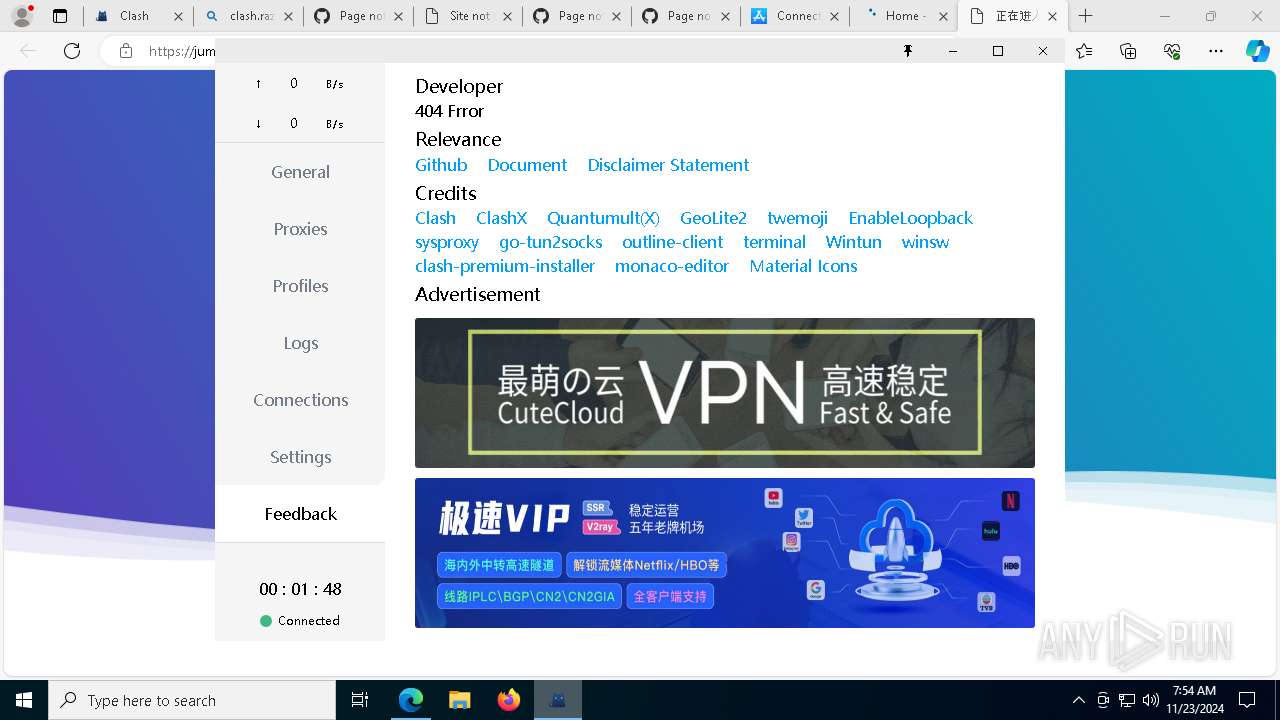Open Edge Settings and more menu

click(x=1216, y=51)
